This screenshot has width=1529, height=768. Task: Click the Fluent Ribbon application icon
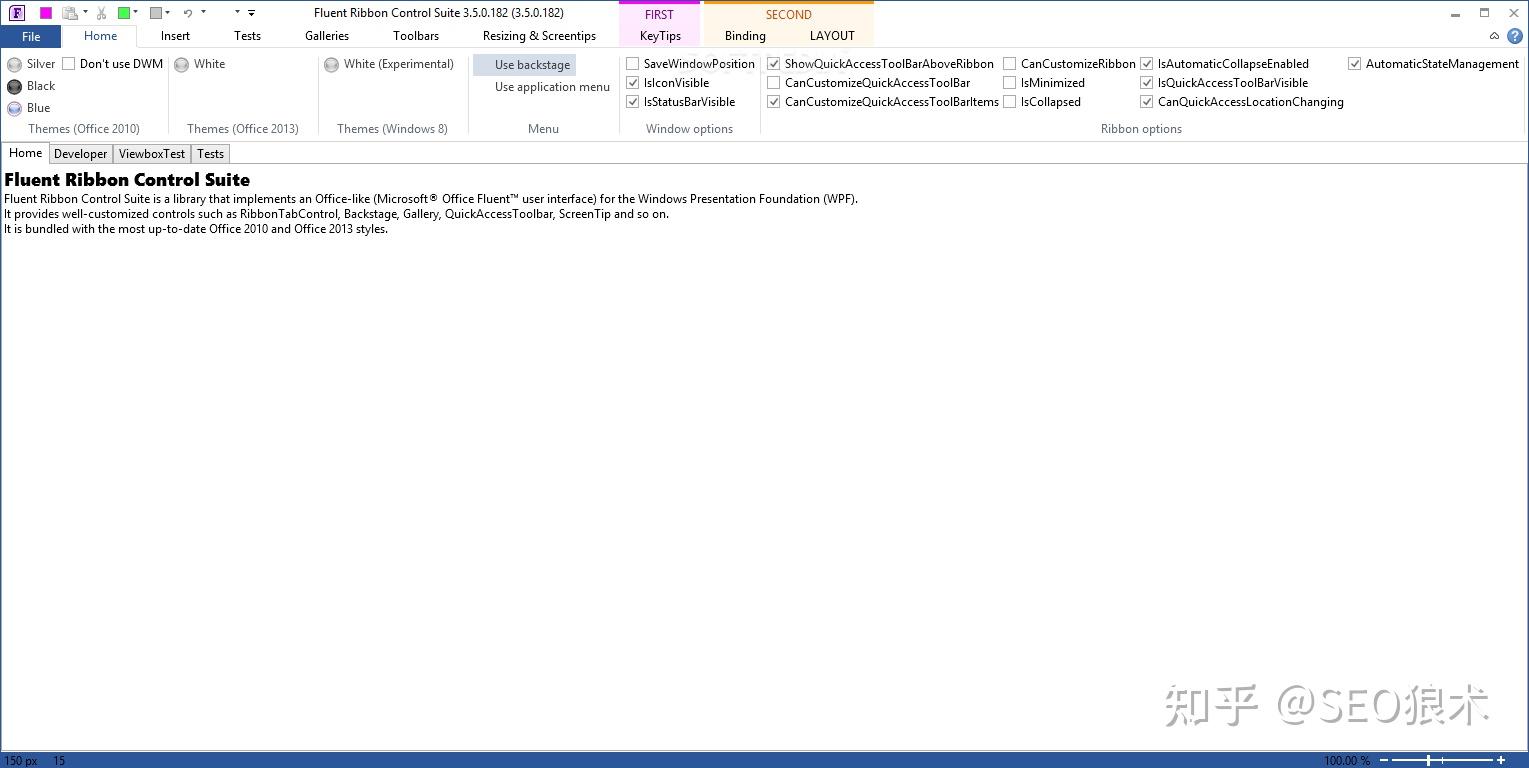(x=17, y=12)
